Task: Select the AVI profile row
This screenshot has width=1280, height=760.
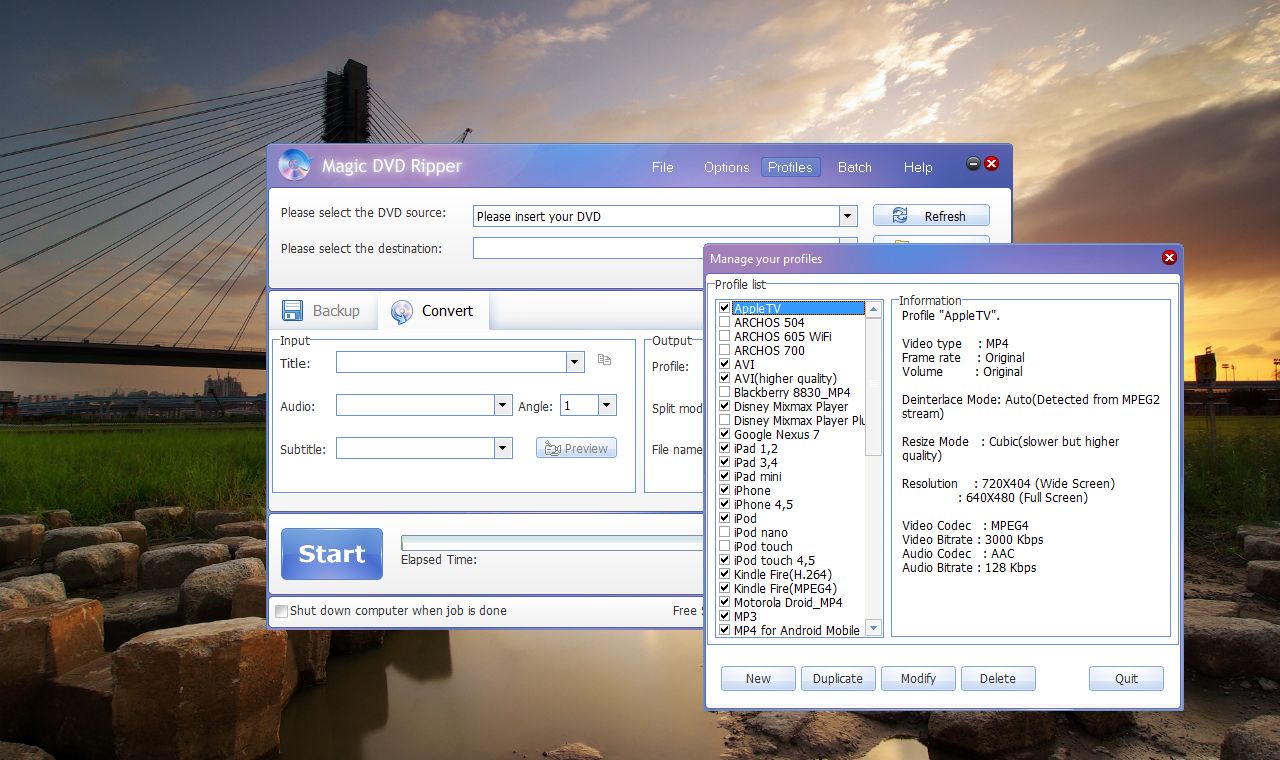Action: 744,365
